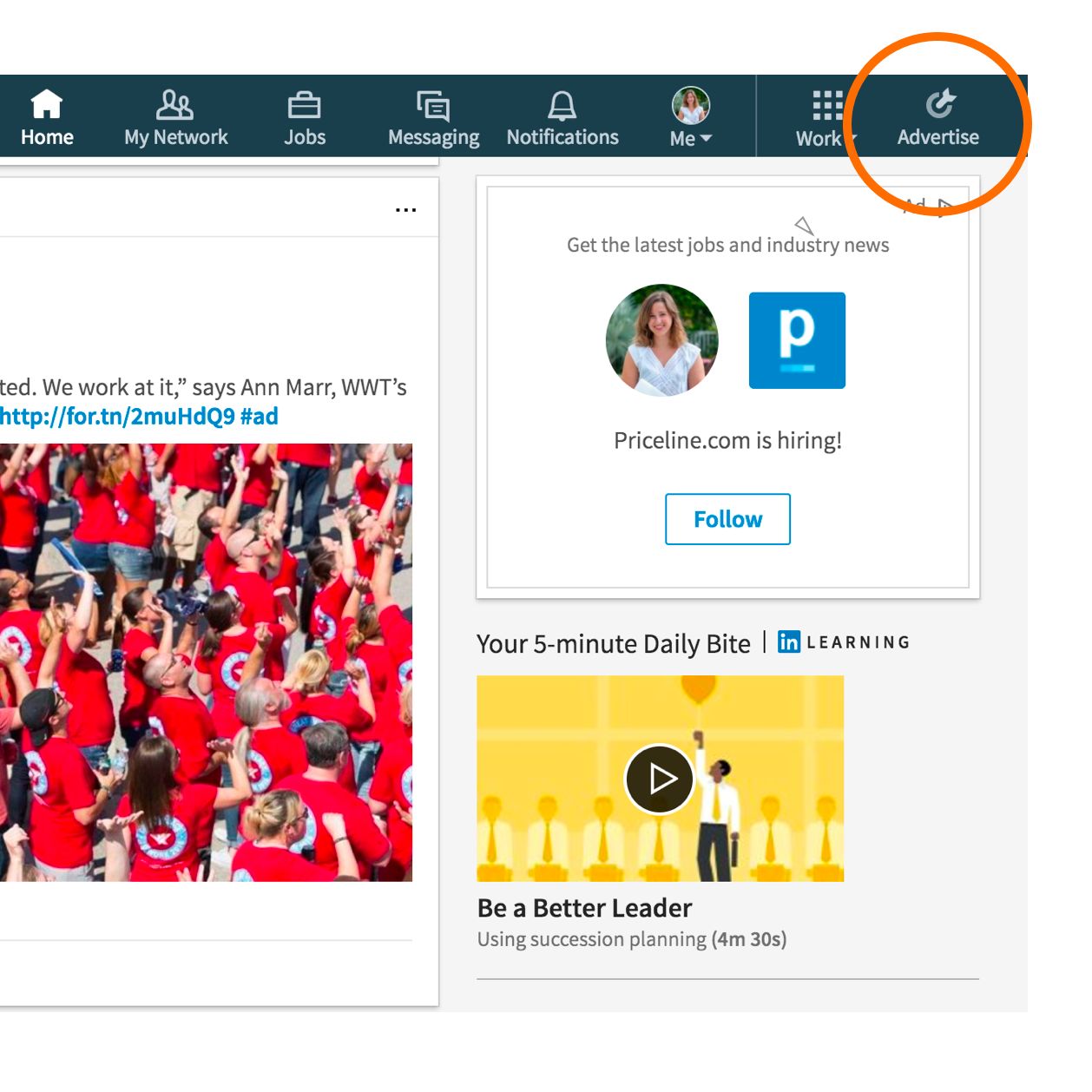The height and width of the screenshot is (1092, 1092).
Task: Click the LinkedIn Learning logo
Action: tap(844, 642)
